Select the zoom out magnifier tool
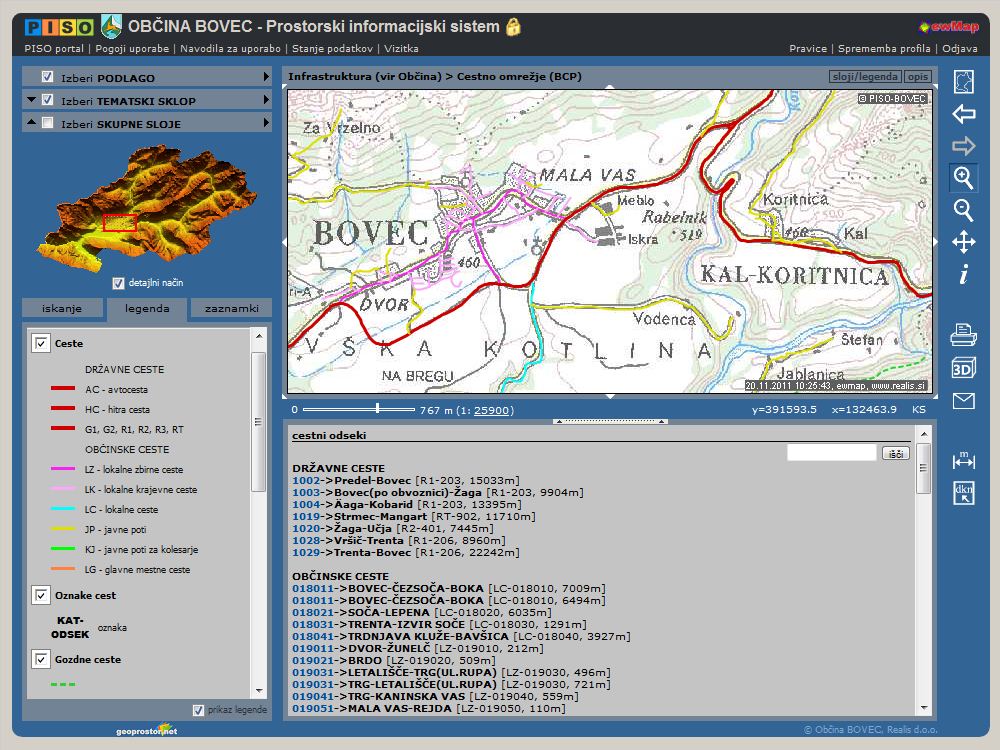The height and width of the screenshot is (750, 1000). click(x=963, y=209)
